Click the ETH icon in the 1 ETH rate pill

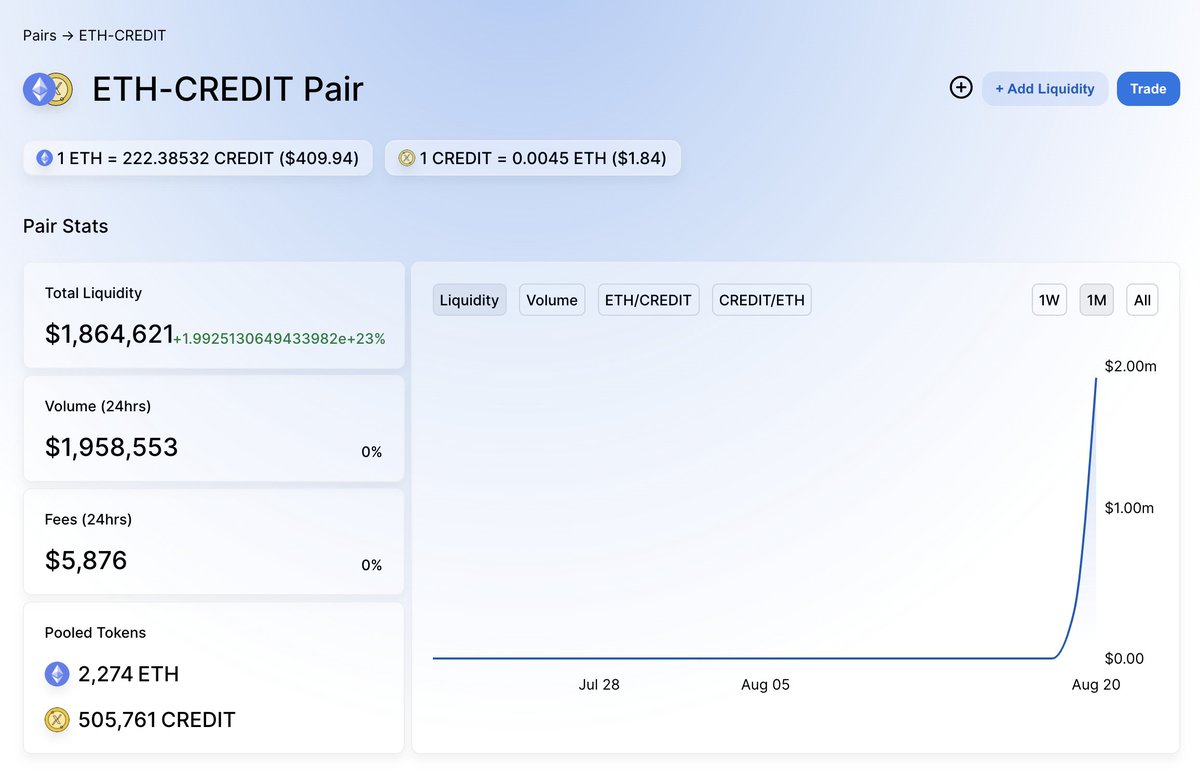tap(44, 158)
